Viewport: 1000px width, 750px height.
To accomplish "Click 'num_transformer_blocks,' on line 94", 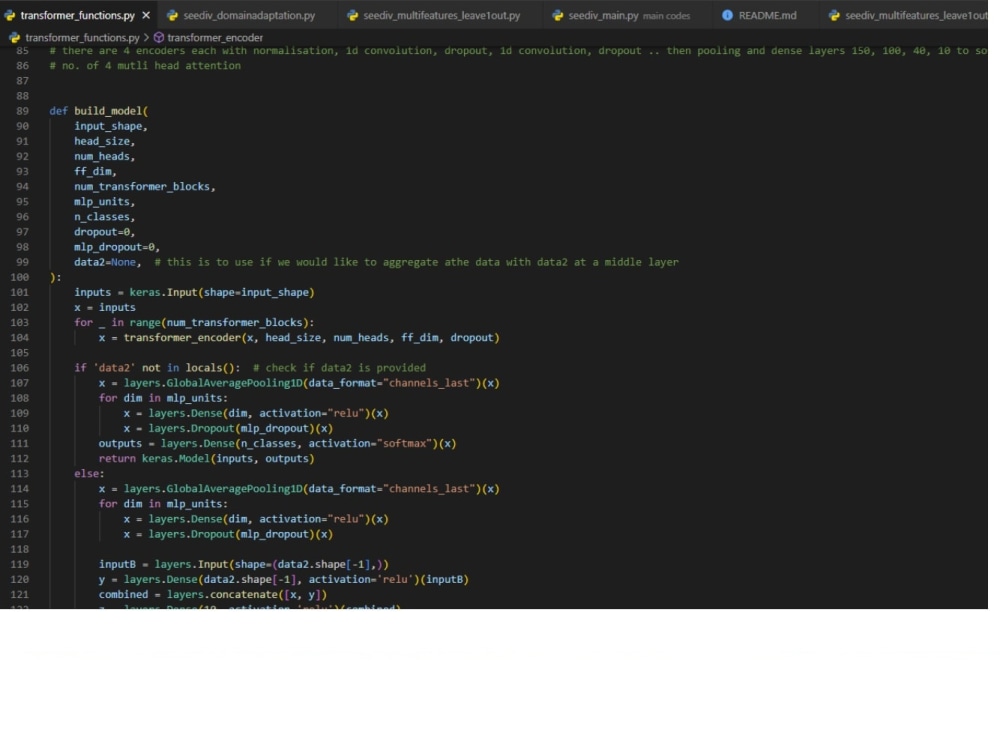I will [145, 187].
